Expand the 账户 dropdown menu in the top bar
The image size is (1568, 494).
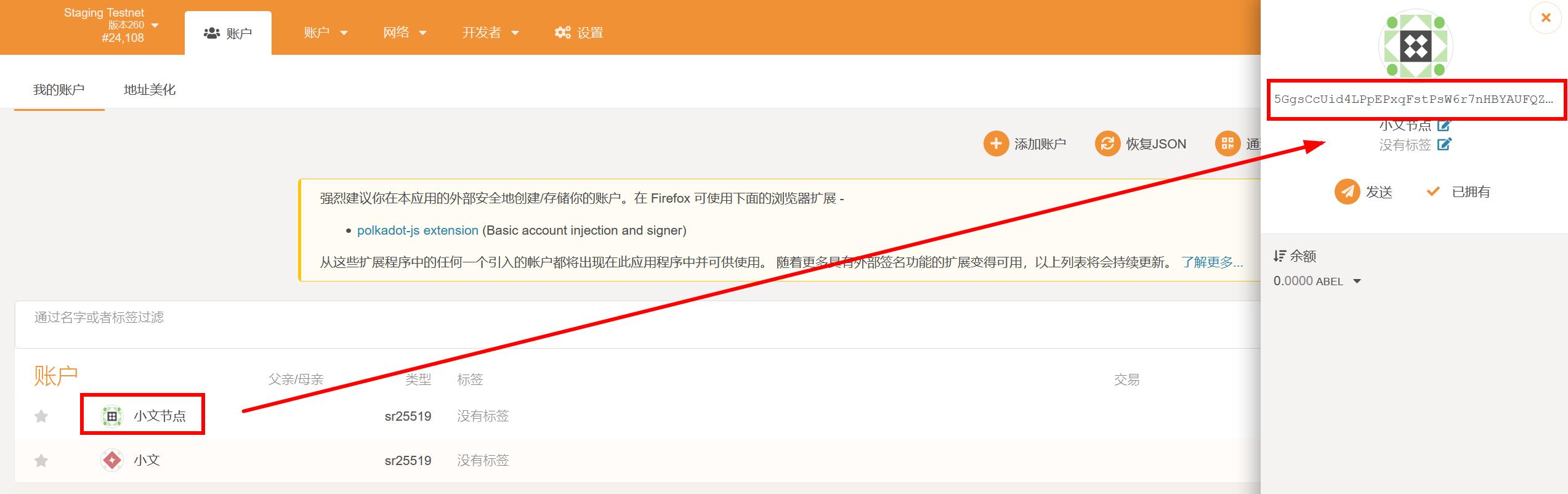(326, 33)
